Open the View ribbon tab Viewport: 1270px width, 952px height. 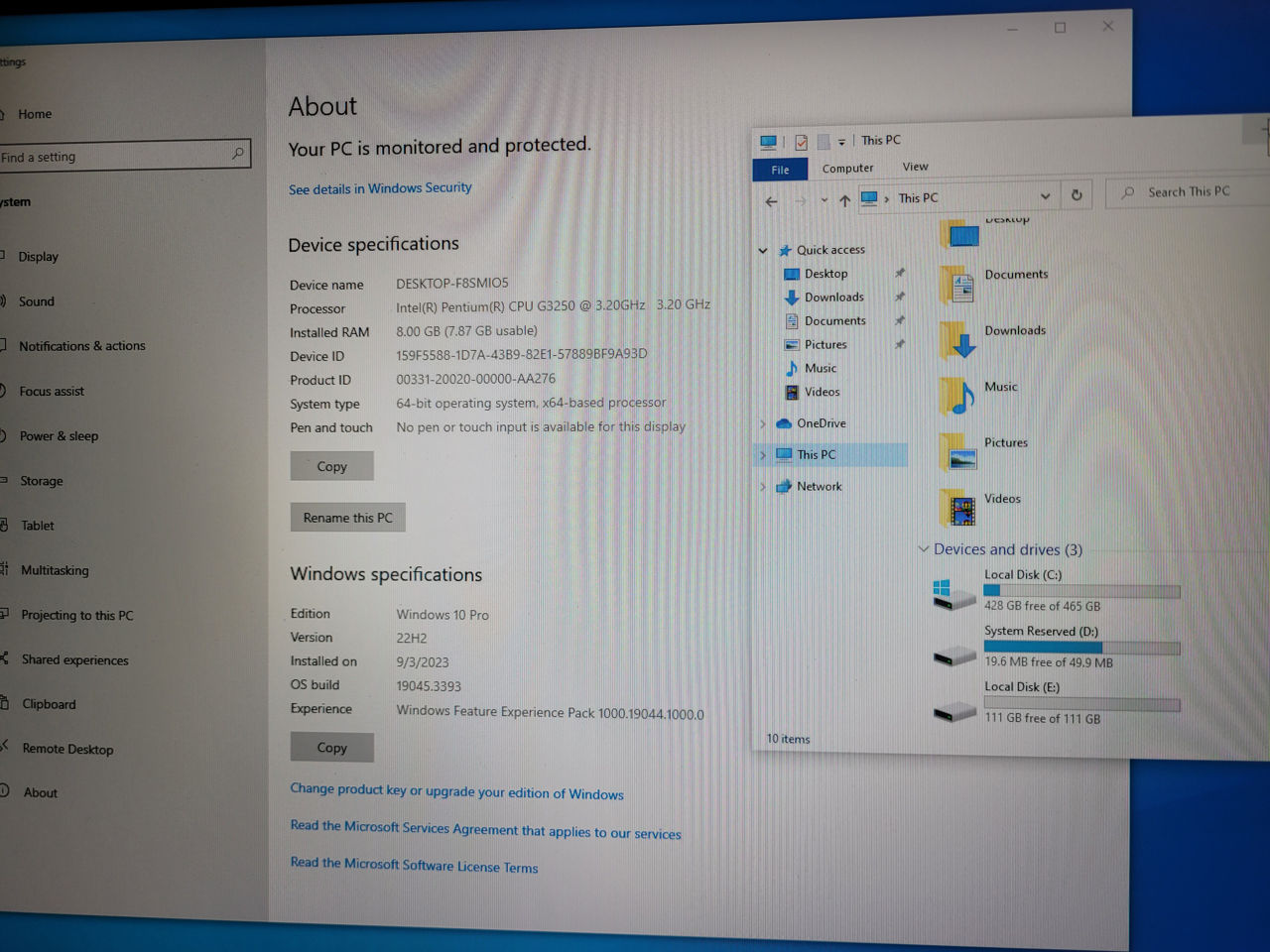(915, 167)
